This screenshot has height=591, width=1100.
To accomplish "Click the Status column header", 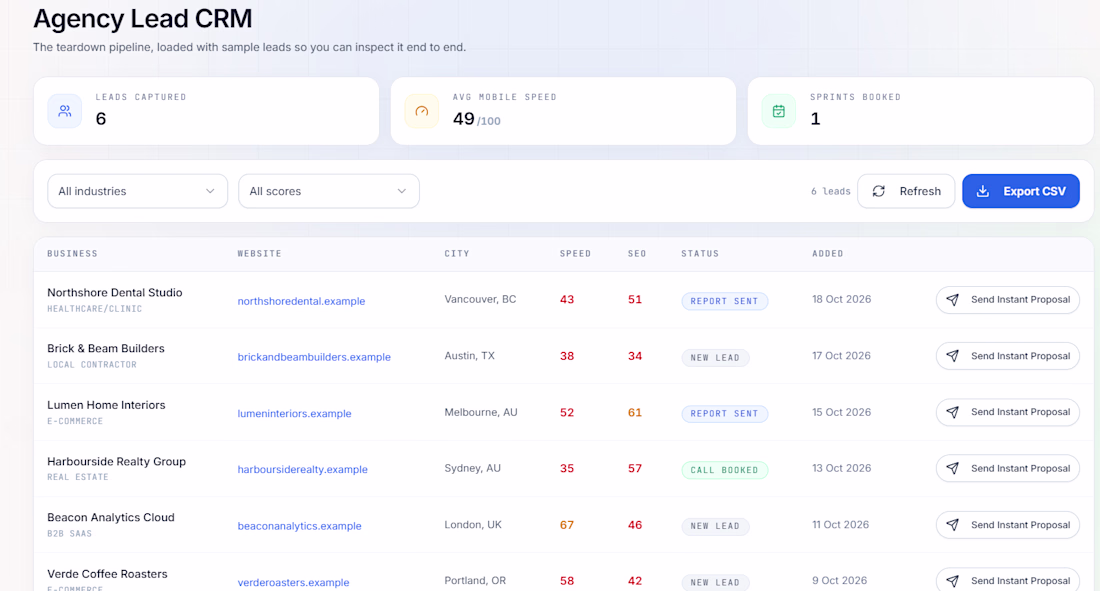I will click(700, 253).
